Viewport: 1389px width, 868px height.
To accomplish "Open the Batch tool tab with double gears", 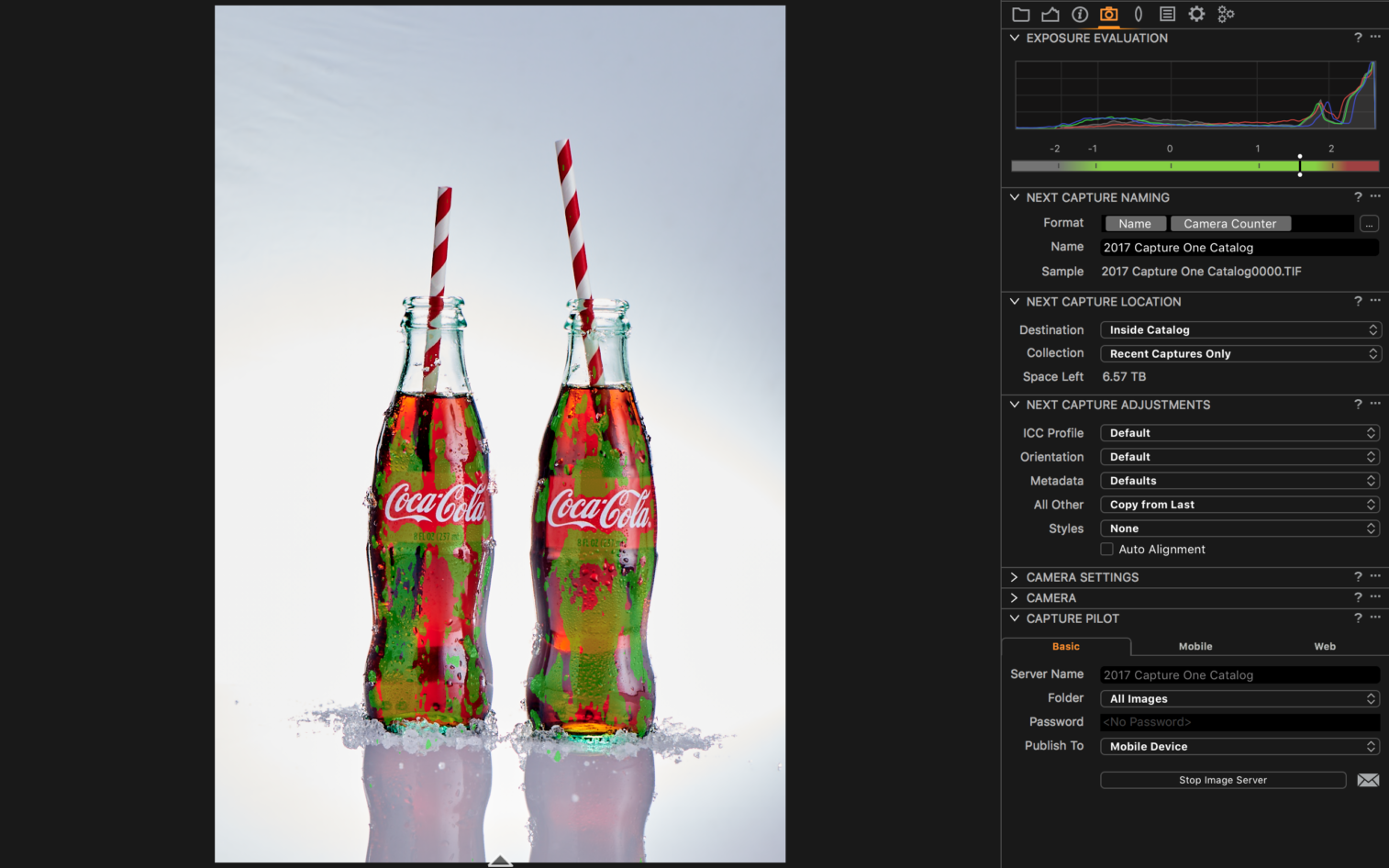I will click(1226, 14).
